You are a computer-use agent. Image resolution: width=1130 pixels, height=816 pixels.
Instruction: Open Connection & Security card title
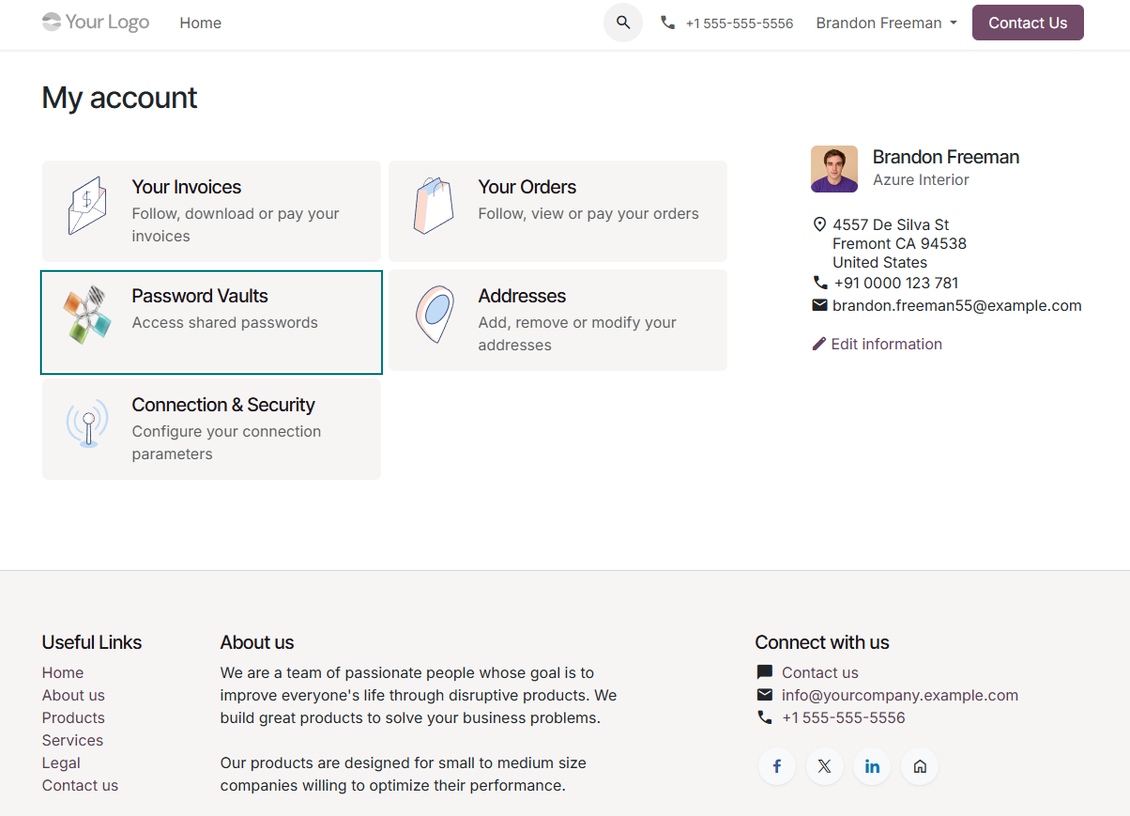(223, 404)
